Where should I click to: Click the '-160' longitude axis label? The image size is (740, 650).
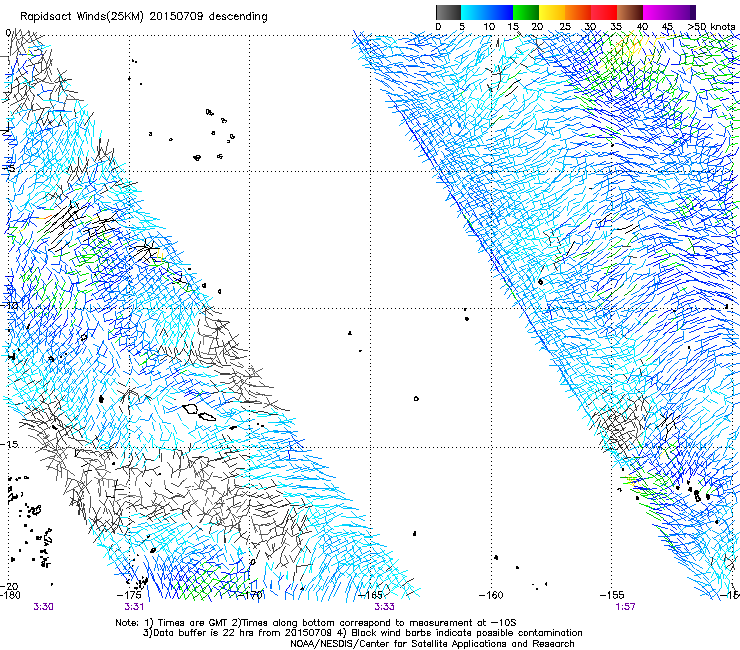(x=493, y=595)
